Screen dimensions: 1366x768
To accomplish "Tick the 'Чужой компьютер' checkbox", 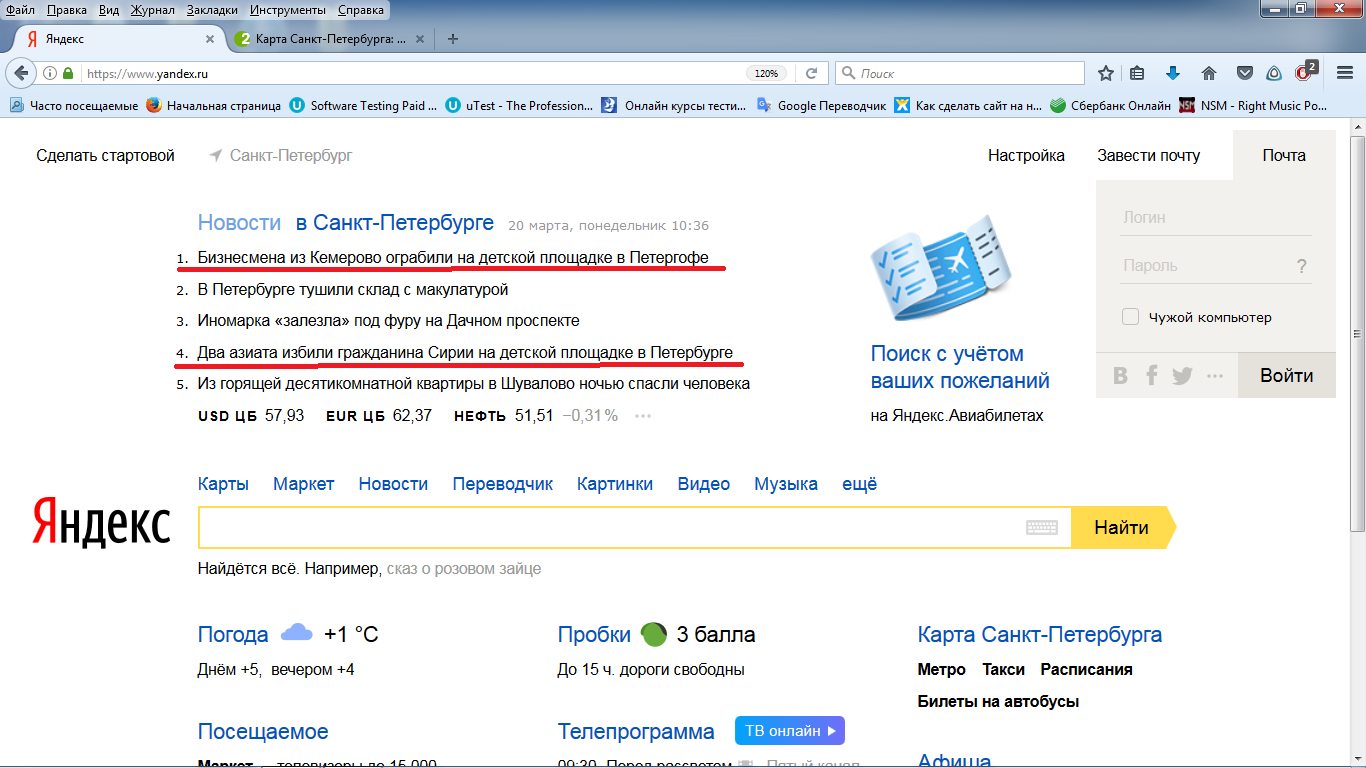I will (1131, 317).
